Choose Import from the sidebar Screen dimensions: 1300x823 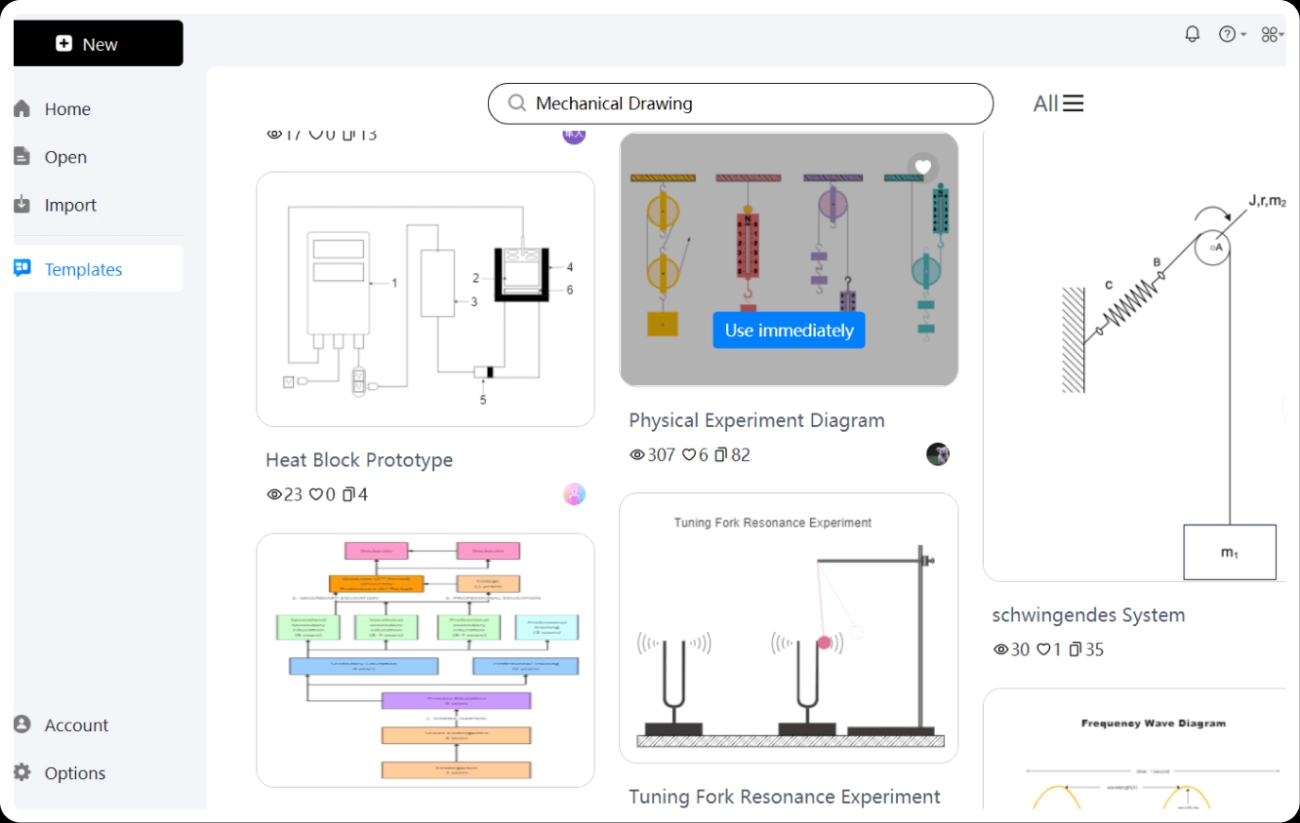coord(70,205)
